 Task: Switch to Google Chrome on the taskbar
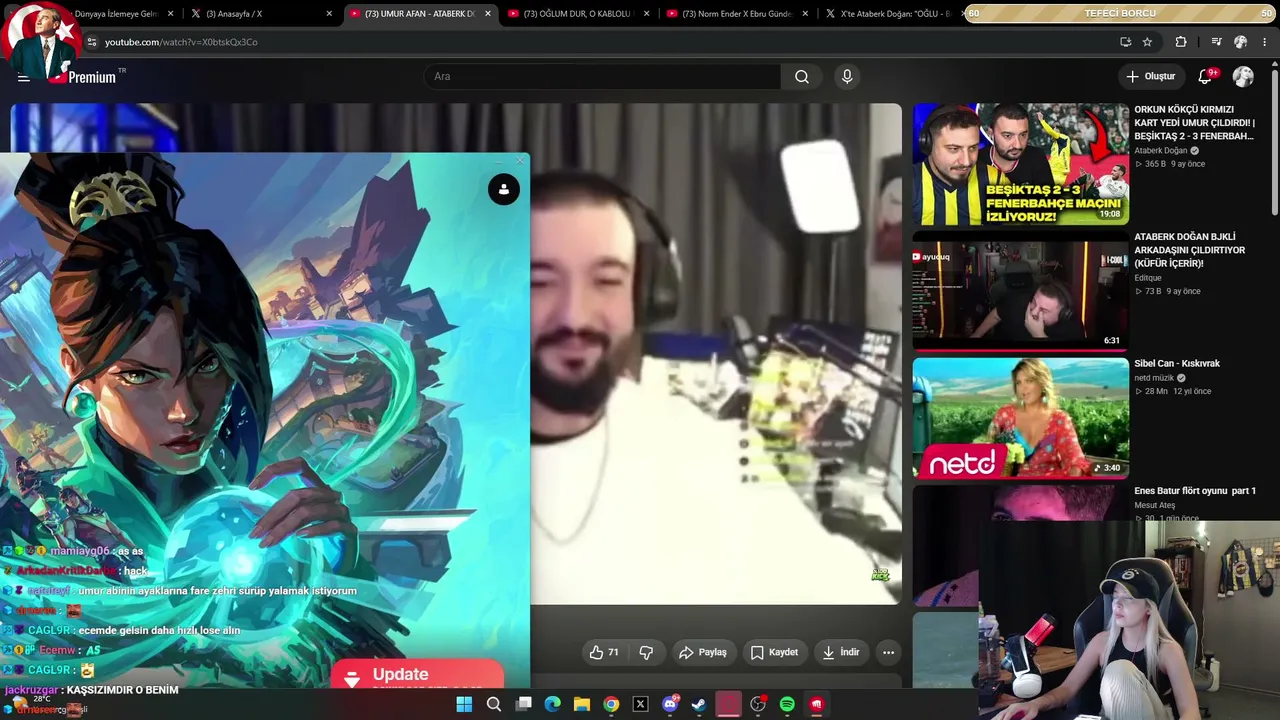(611, 704)
